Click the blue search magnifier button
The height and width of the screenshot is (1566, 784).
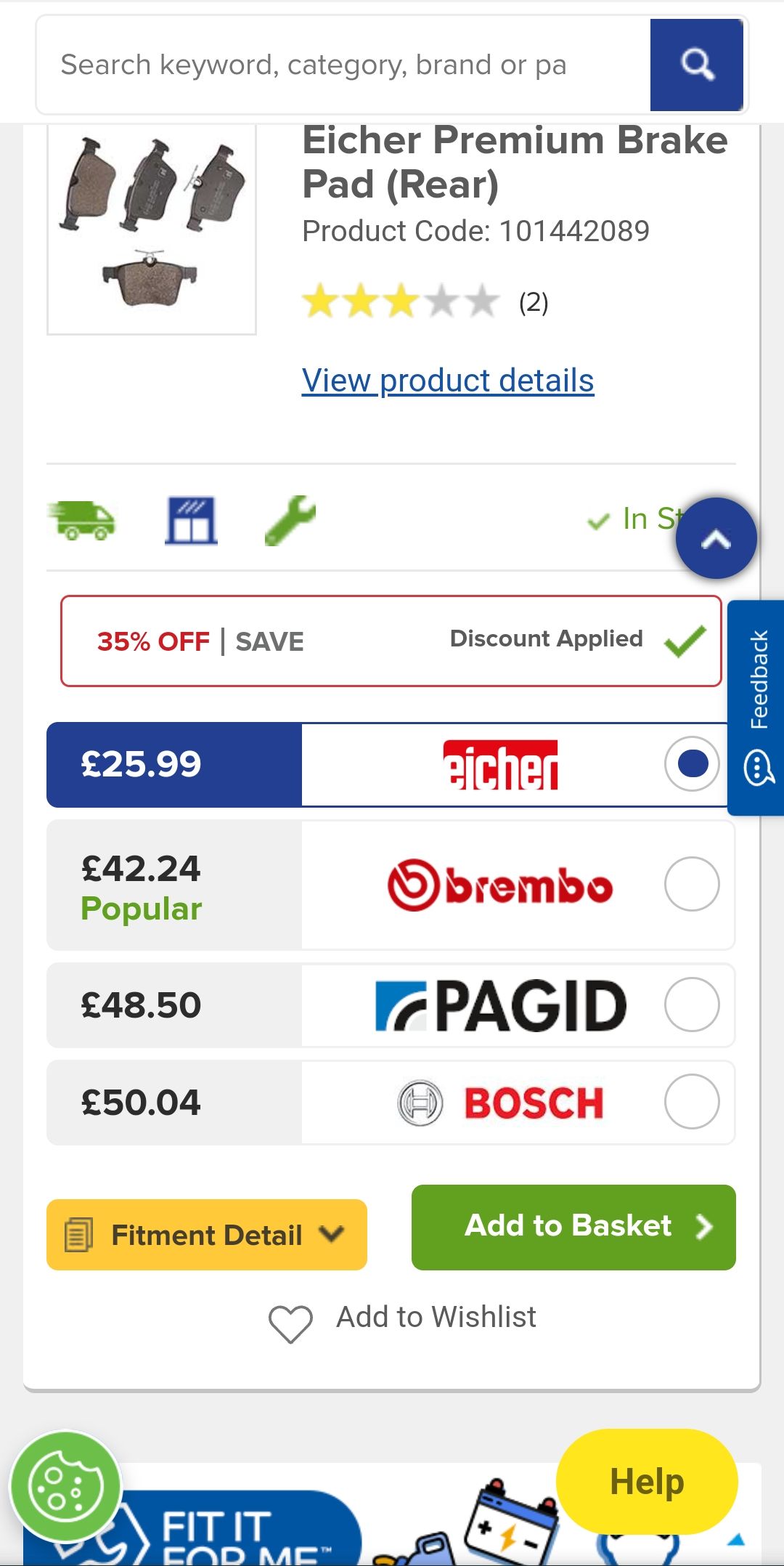(696, 65)
